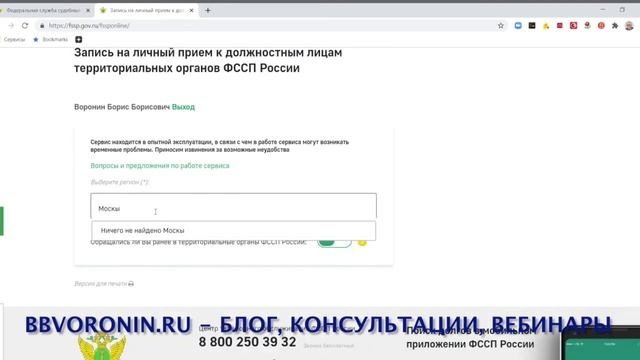The image size is (640, 360).
Task: Click the user name 'Воронин Борис Борисович'
Action: [122, 107]
